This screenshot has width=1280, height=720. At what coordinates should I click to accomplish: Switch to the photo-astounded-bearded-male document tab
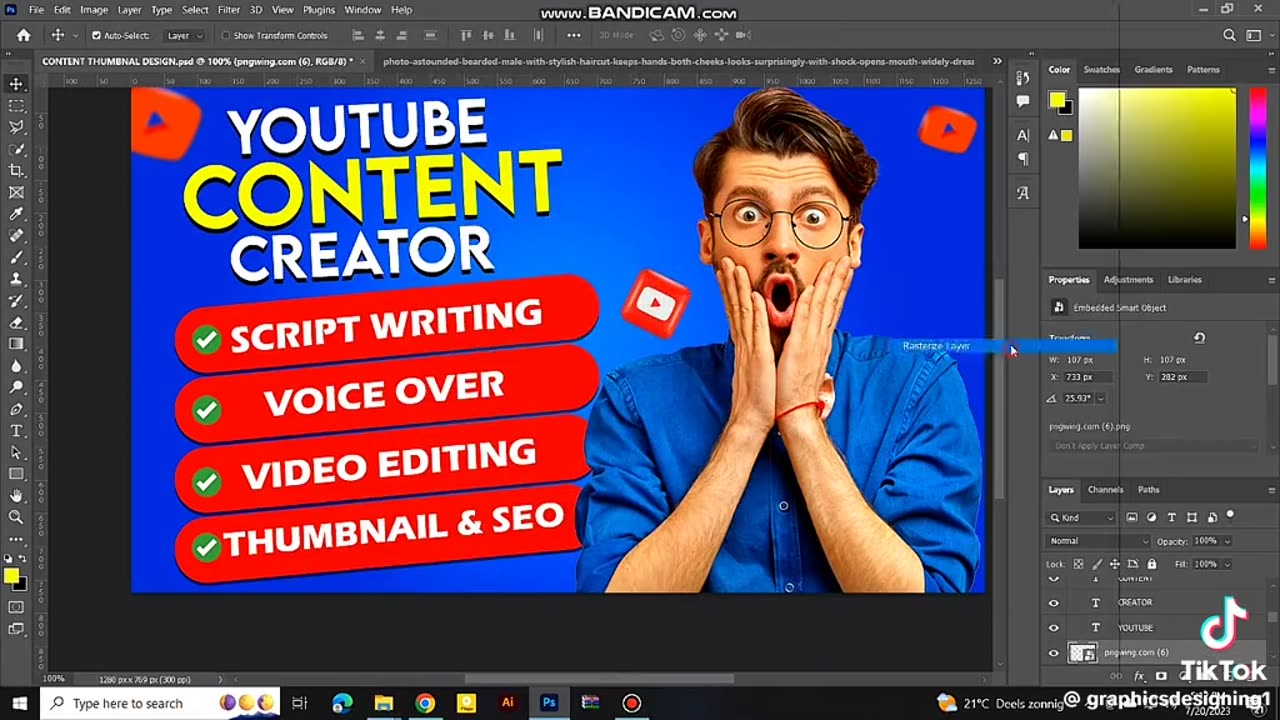[678, 61]
